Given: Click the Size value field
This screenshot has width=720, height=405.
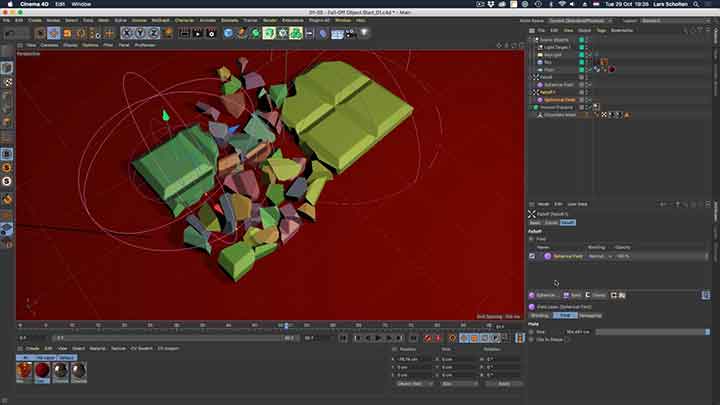Looking at the screenshot, I should click(578, 332).
